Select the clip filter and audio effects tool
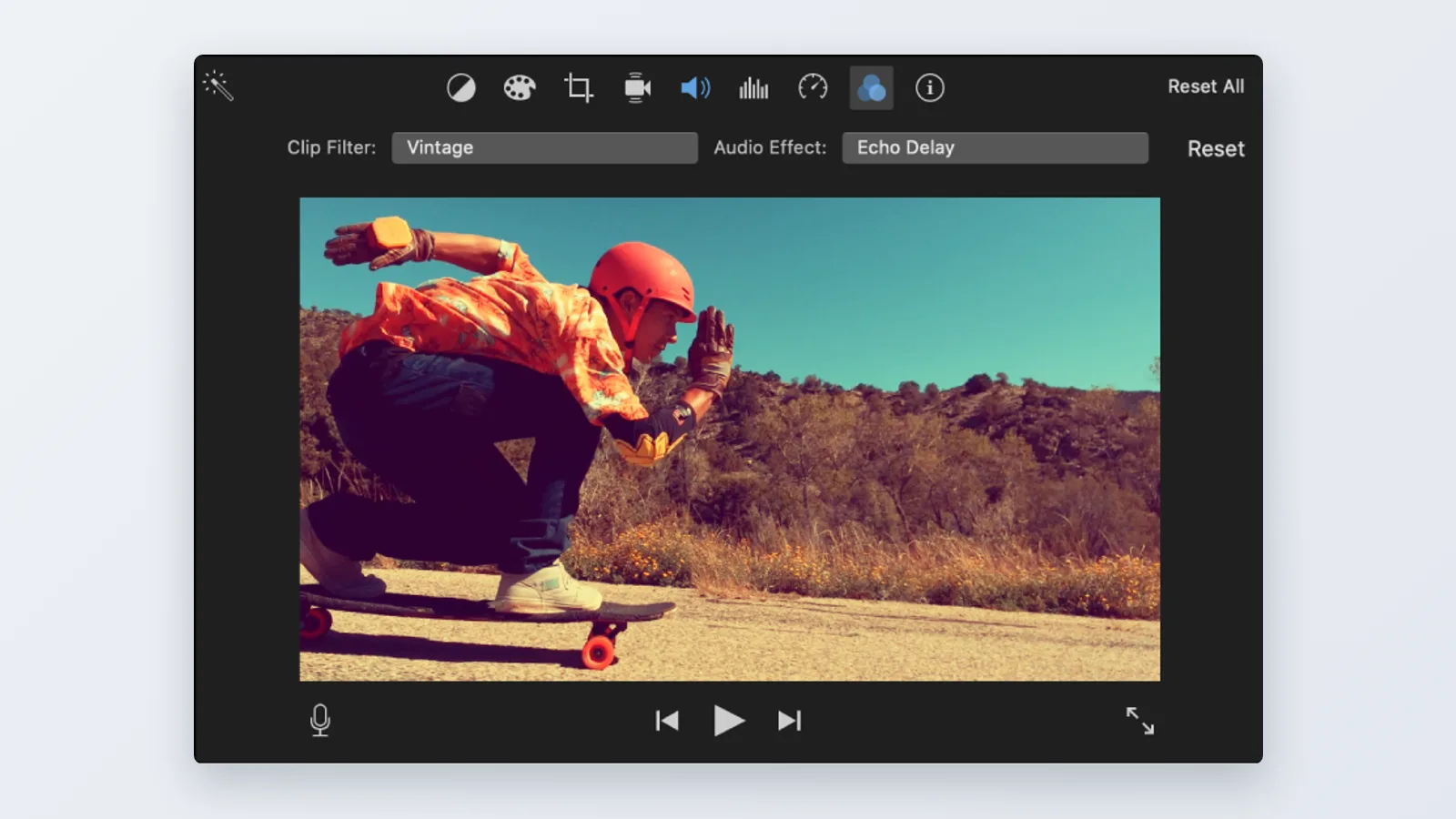Viewport: 1456px width, 819px height. coord(871,88)
